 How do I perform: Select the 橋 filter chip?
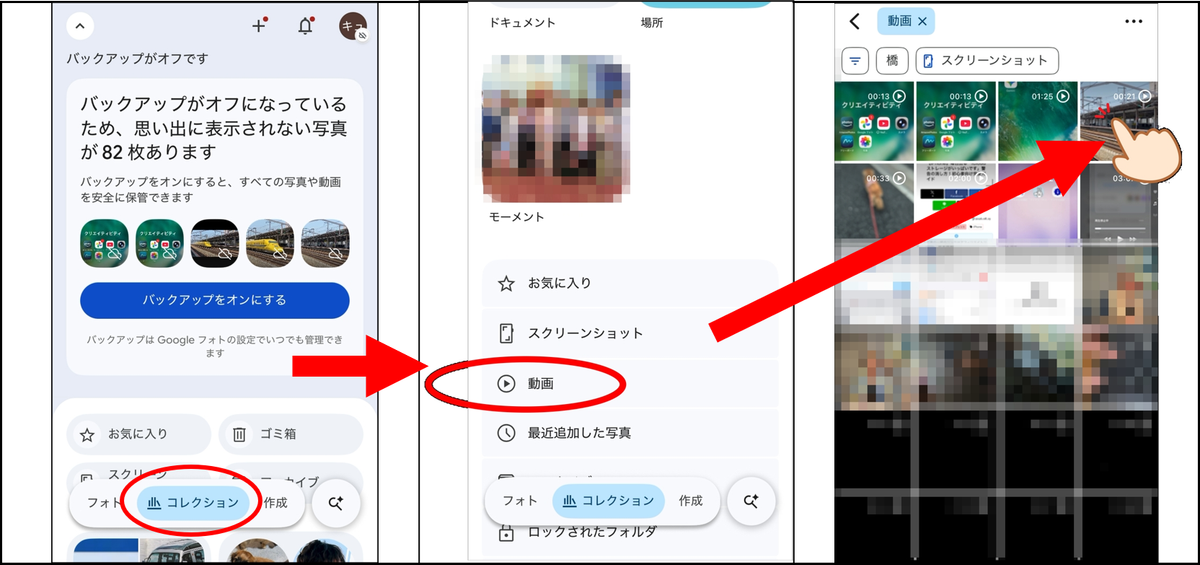click(892, 61)
